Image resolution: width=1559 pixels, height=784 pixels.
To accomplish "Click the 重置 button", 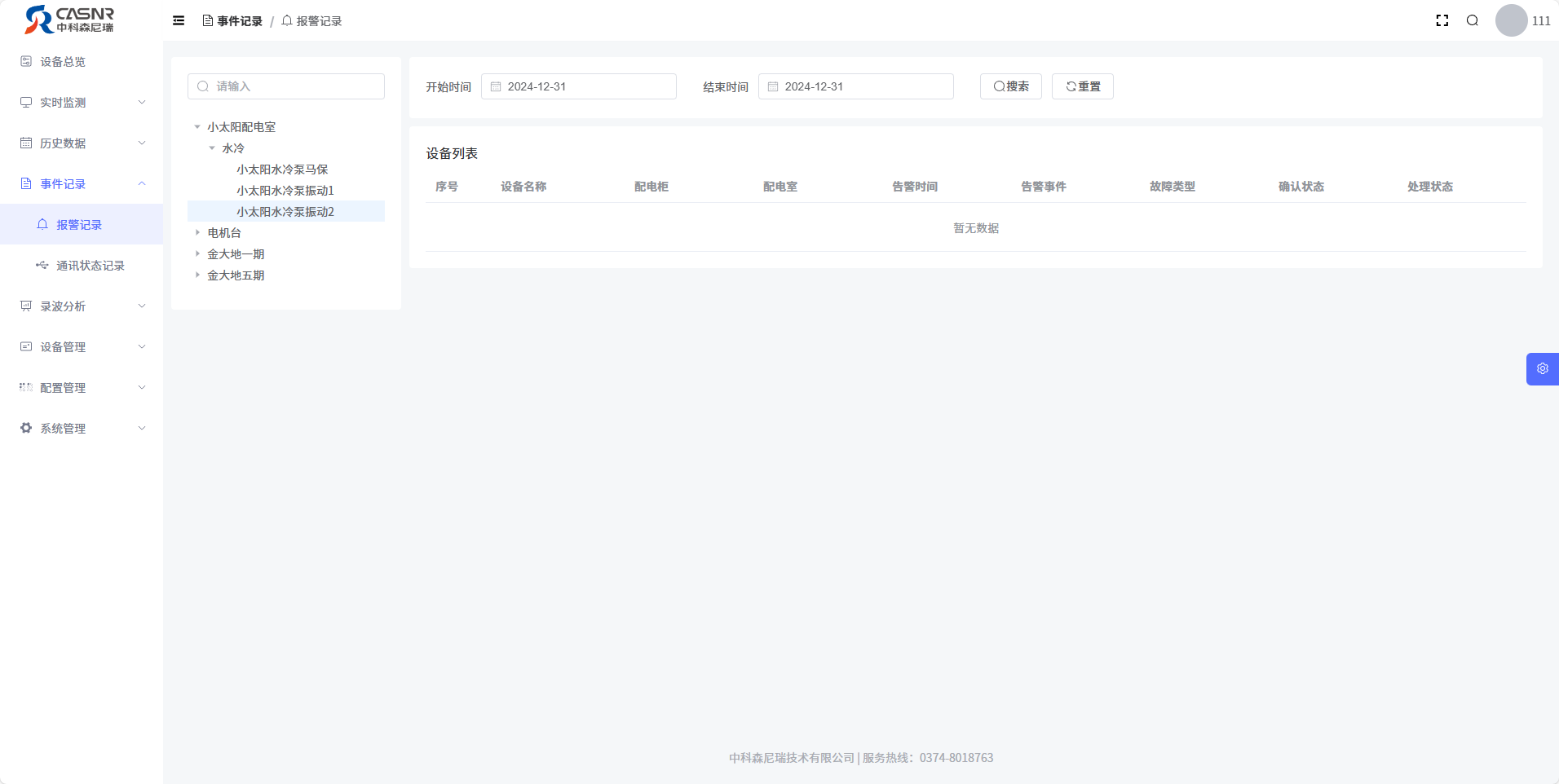I will [x=1083, y=86].
